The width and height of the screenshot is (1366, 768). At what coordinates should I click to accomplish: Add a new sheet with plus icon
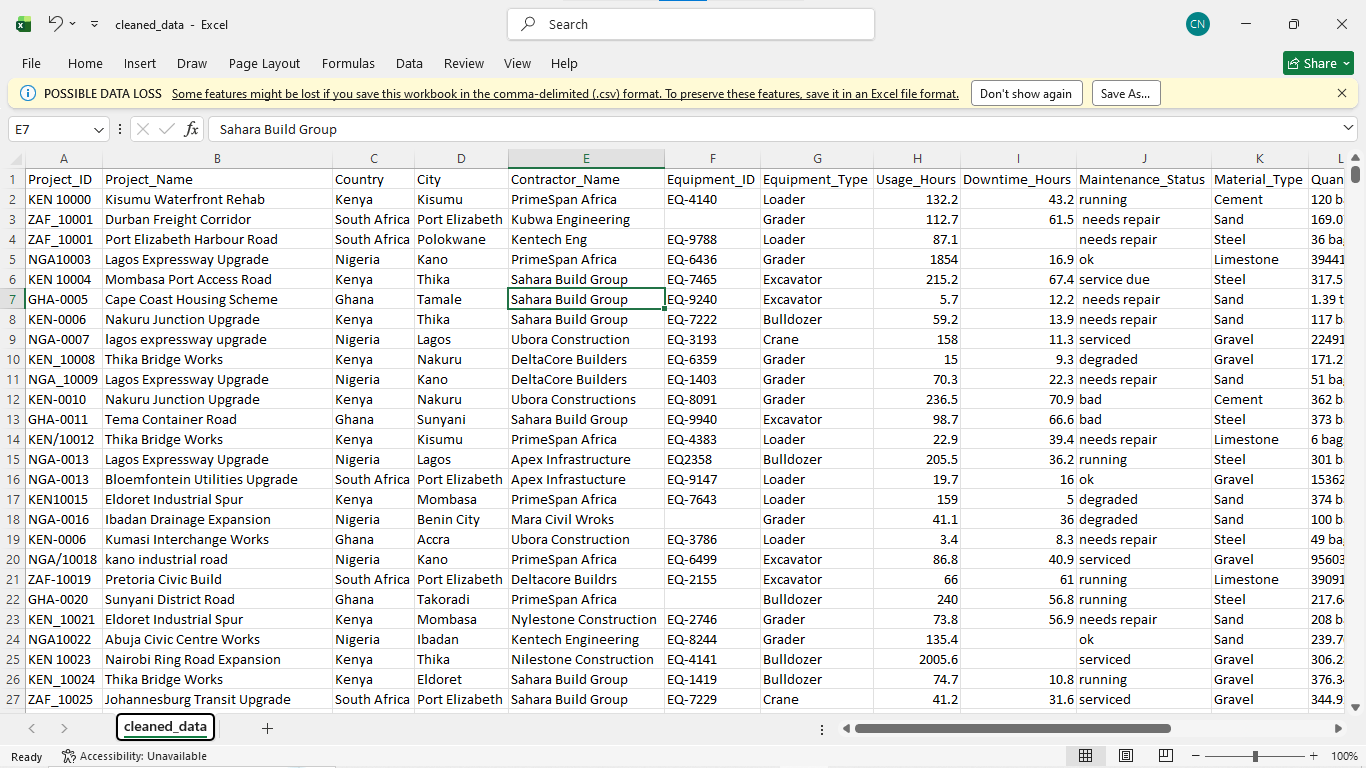(x=267, y=728)
